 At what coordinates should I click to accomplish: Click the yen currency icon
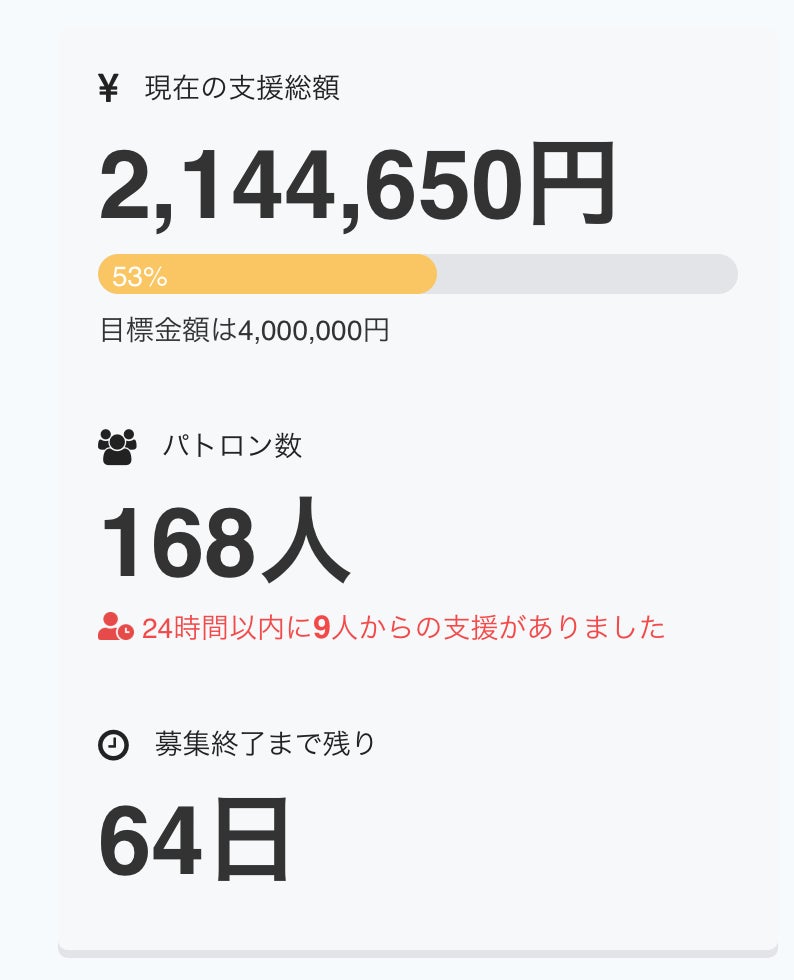point(108,89)
